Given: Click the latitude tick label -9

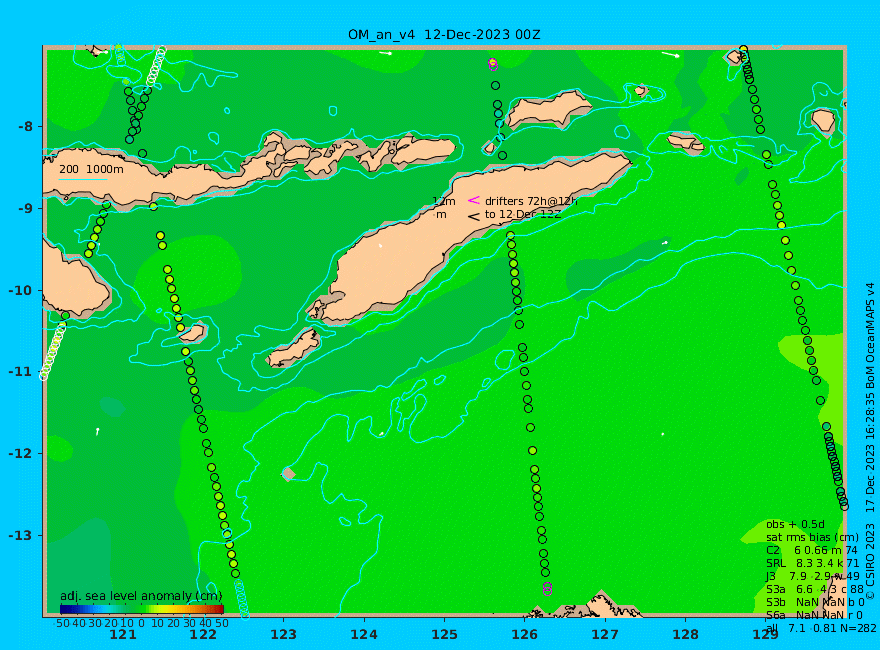Looking at the screenshot, I should pos(25,208).
